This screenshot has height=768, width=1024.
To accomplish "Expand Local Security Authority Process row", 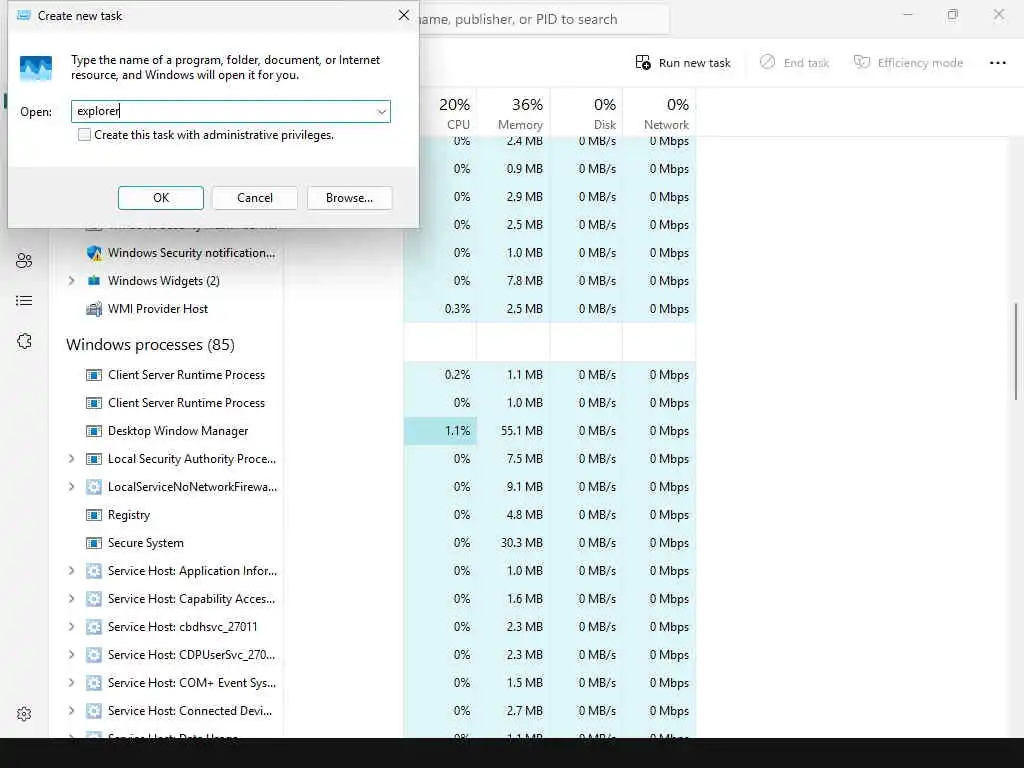I will pyautogui.click(x=71, y=458).
